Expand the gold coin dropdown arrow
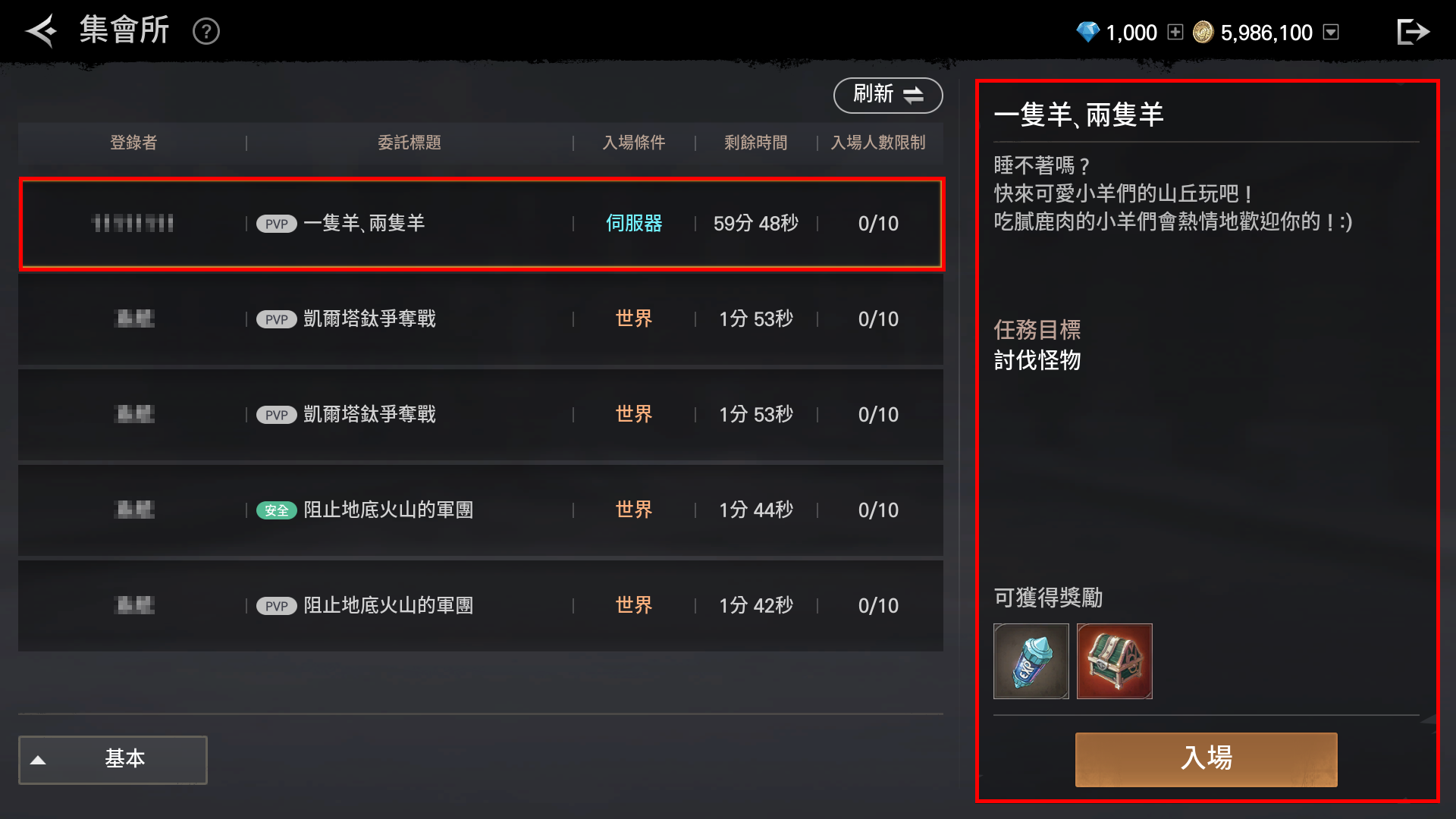This screenshot has height=819, width=1456. [x=1331, y=32]
